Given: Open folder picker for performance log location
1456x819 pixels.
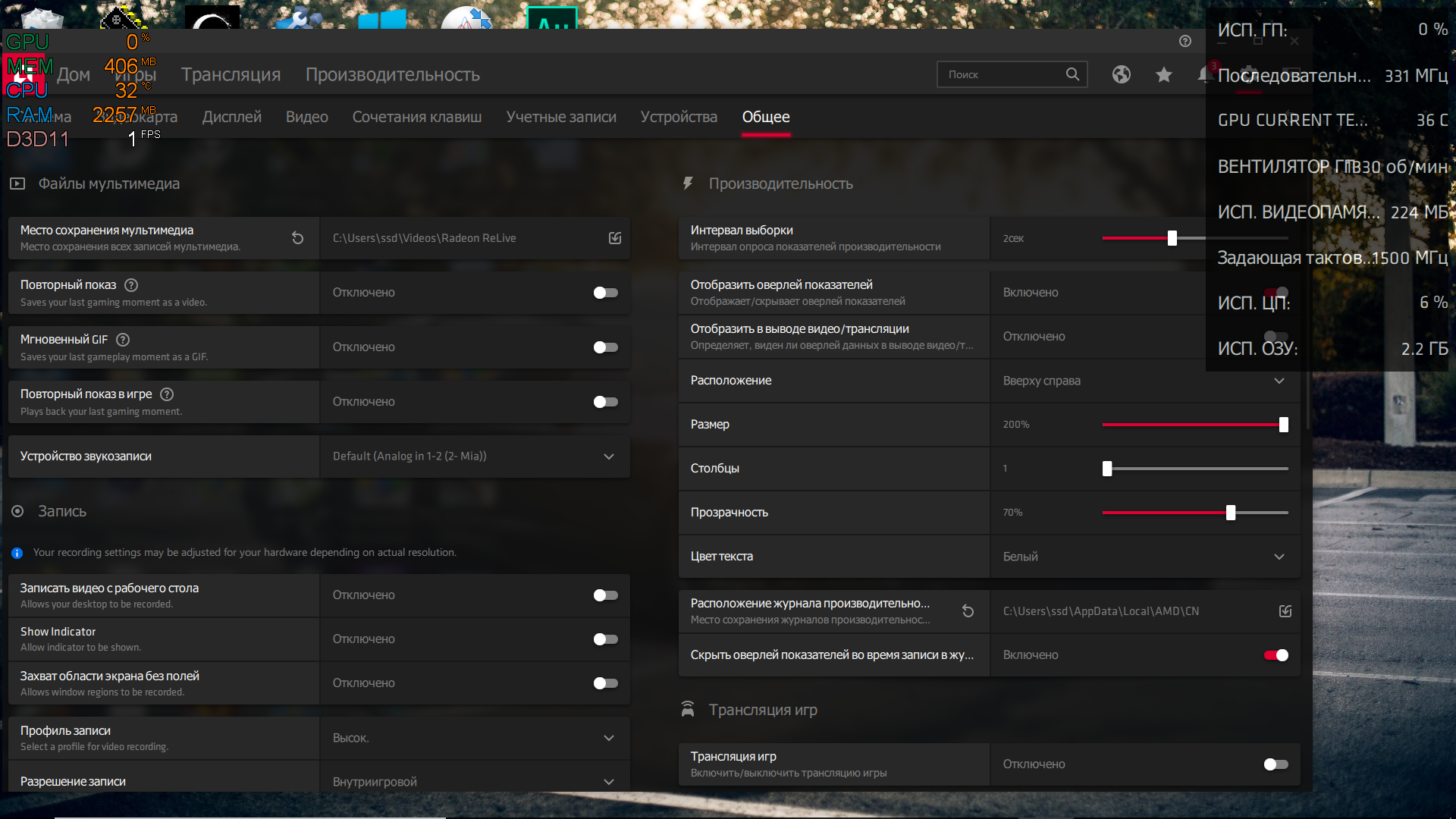Looking at the screenshot, I should 1285,611.
